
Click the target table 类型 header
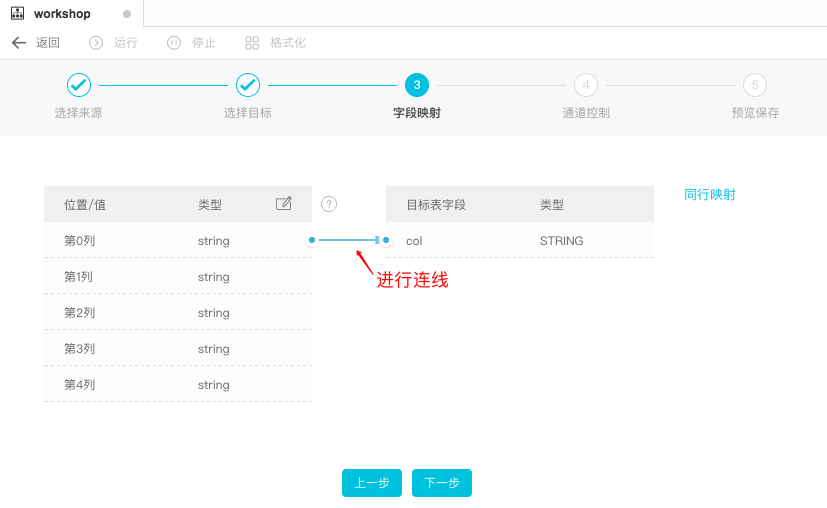(x=552, y=205)
